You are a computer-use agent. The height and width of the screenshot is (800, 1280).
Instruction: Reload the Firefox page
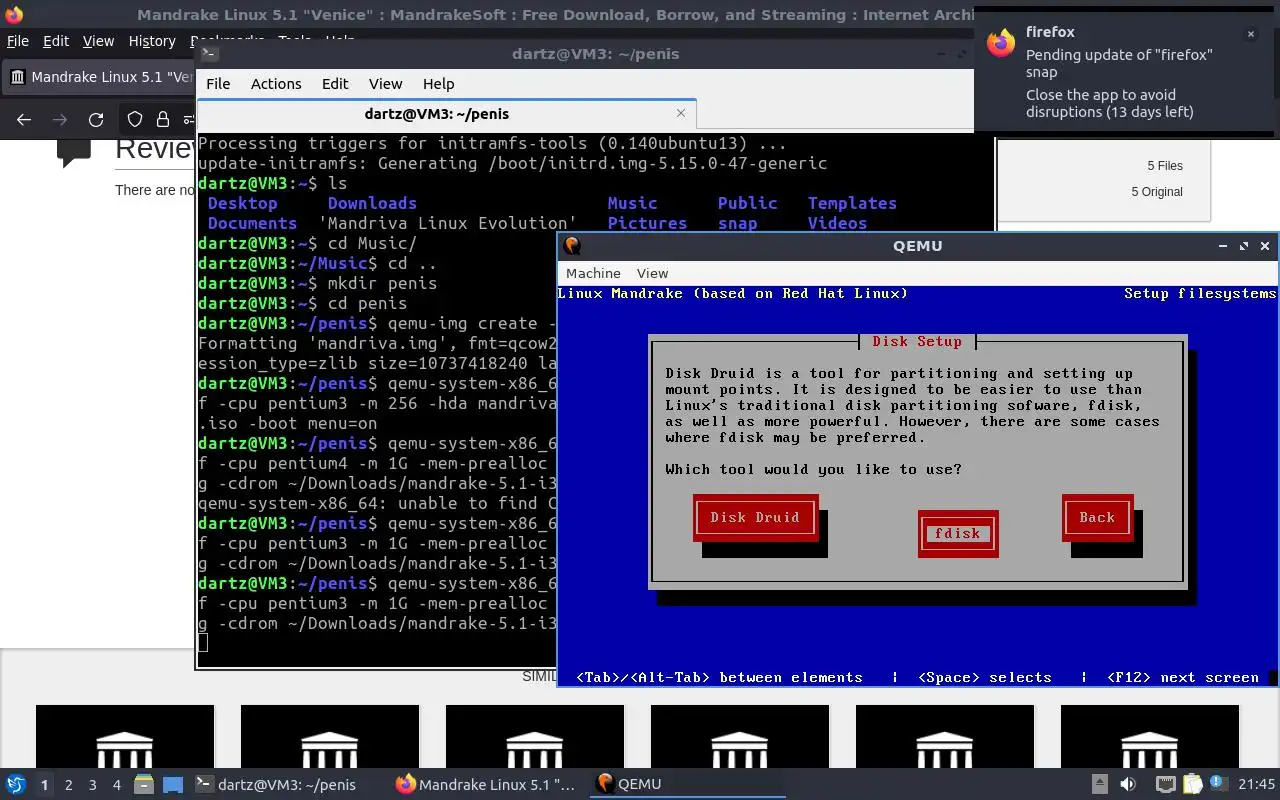click(96, 119)
